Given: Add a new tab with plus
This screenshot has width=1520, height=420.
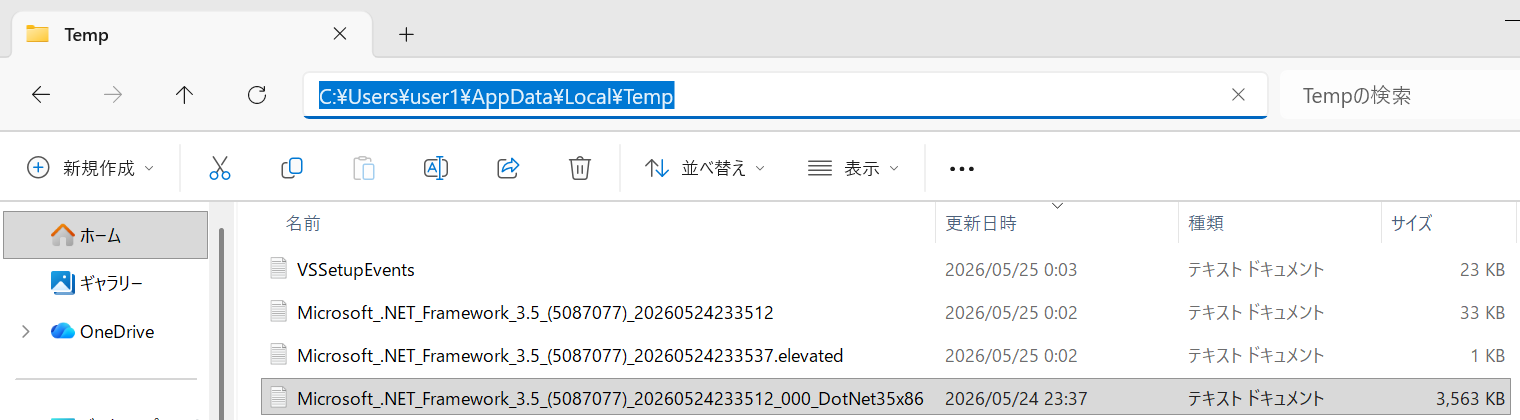Looking at the screenshot, I should tap(406, 34).
